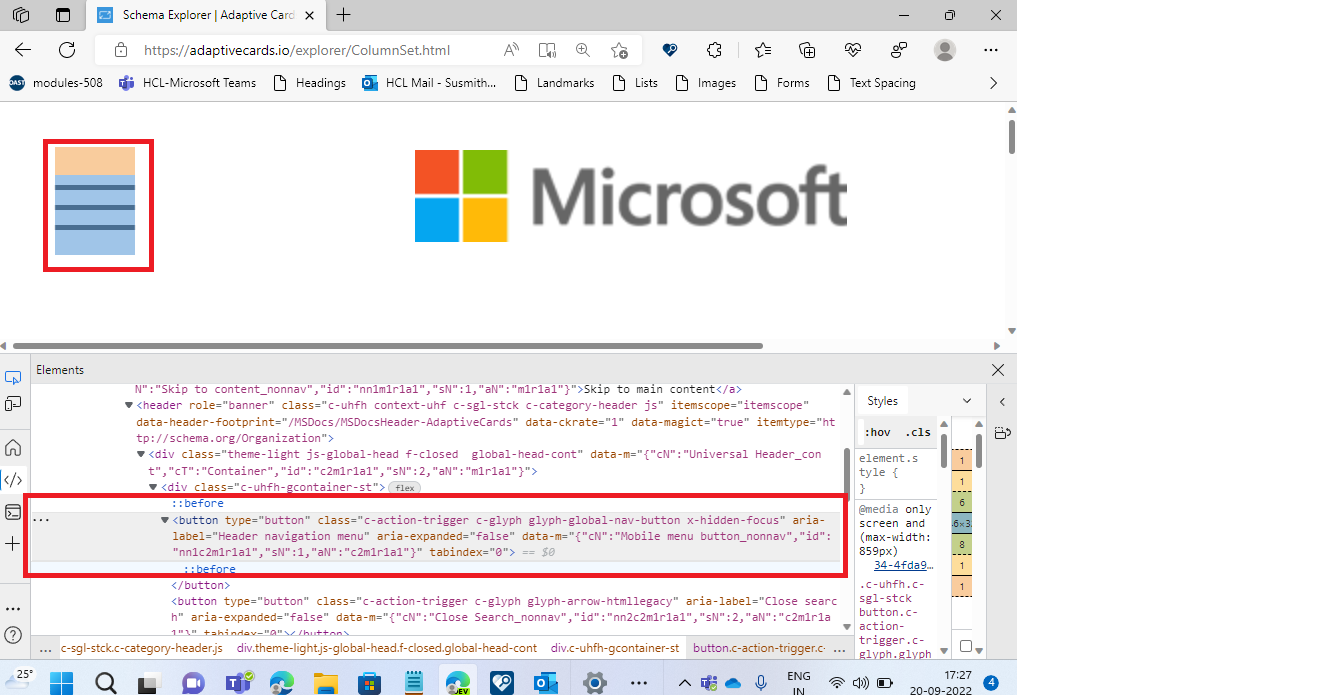Viewport: 1344px width, 695px height.
Task: Open Edge Settings and more menu
Action: [x=991, y=50]
